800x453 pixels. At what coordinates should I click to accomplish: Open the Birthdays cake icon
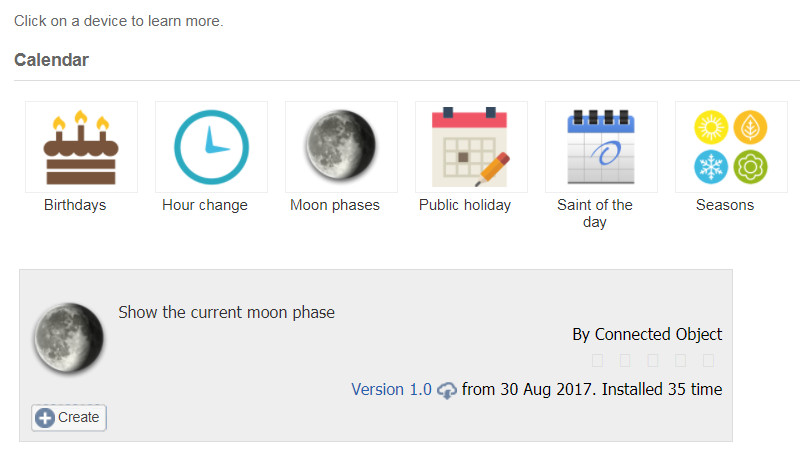point(81,147)
